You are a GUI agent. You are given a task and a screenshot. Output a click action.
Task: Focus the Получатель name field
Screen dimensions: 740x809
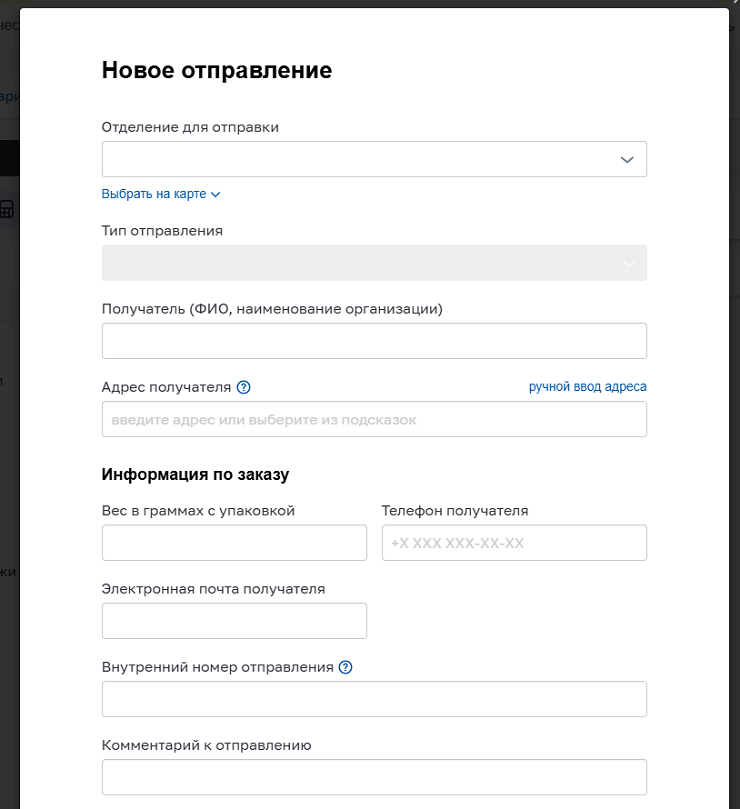click(x=374, y=341)
